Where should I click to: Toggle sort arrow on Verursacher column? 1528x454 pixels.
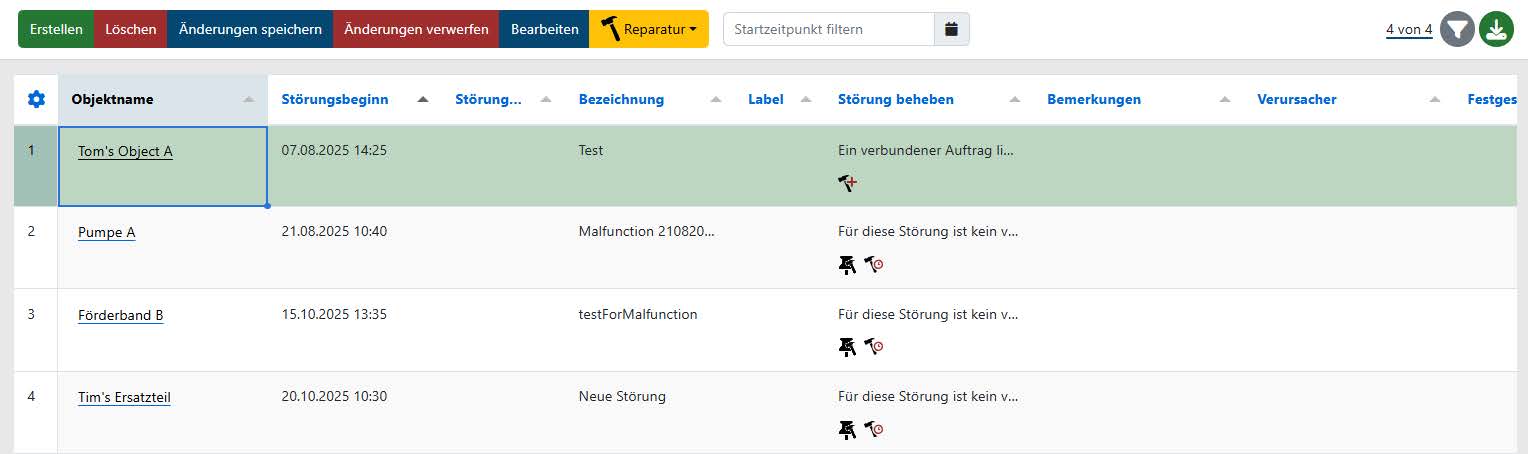pos(1435,100)
